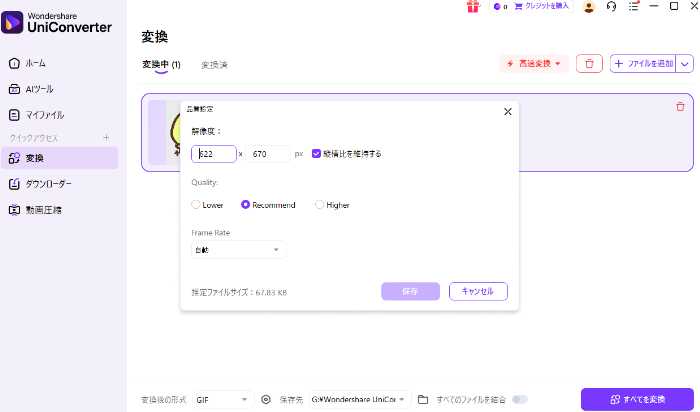Switch to the 変換済 tab
Viewport: 700px width, 412px height.
(214, 65)
